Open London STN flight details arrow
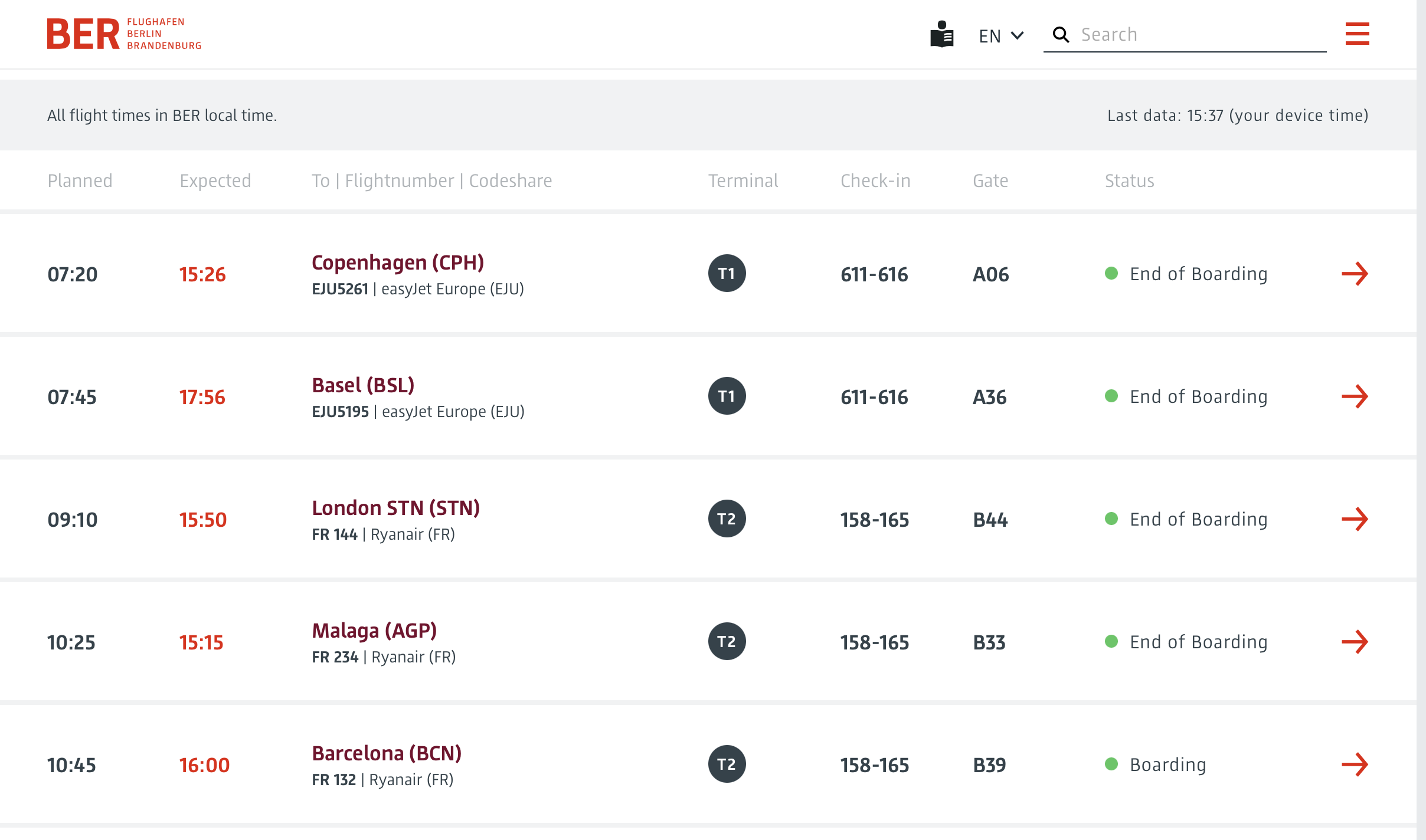The image size is (1426, 840). [x=1355, y=519]
